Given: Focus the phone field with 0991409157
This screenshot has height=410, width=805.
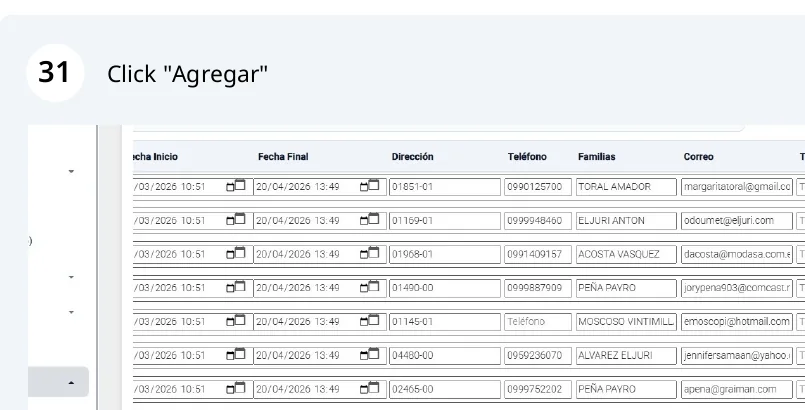Looking at the screenshot, I should [x=538, y=255].
